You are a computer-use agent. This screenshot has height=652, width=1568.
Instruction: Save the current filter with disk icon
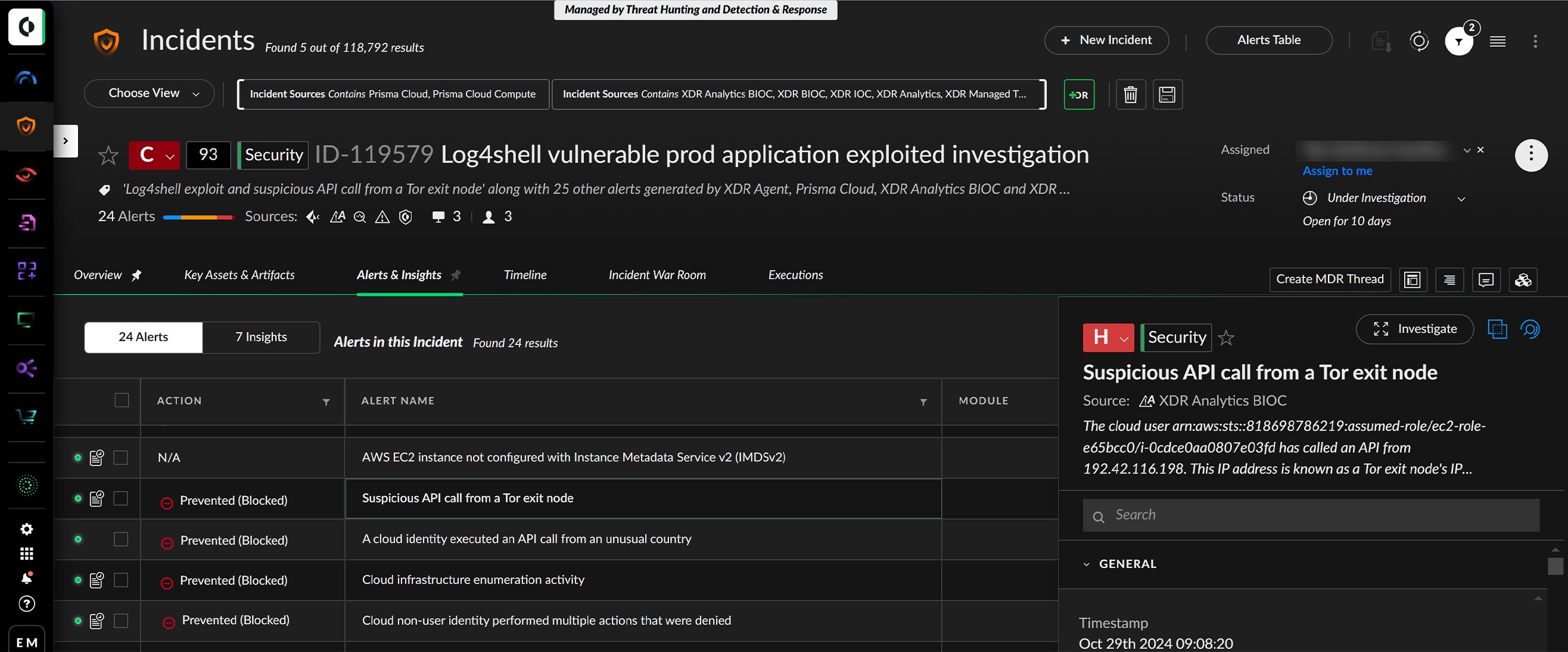tap(1167, 94)
